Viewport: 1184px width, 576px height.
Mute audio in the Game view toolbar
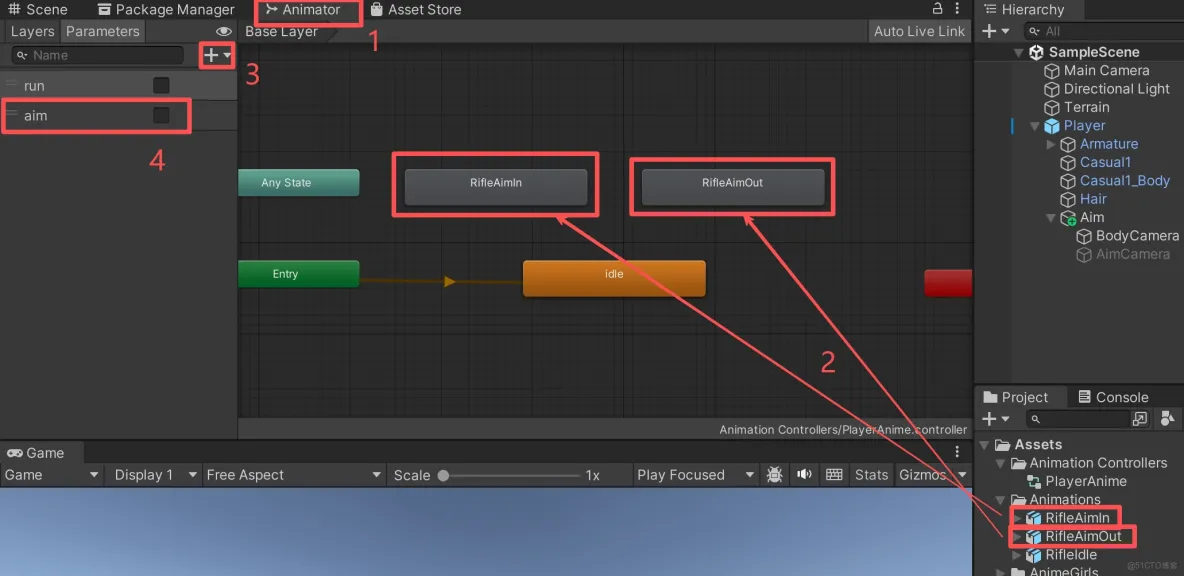pos(804,474)
